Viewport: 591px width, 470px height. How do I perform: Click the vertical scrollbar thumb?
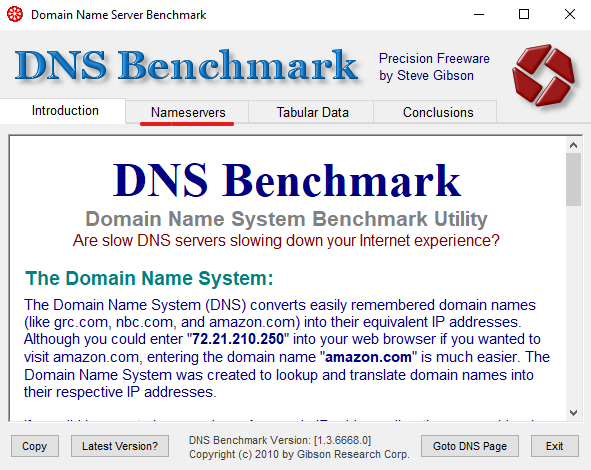point(573,179)
